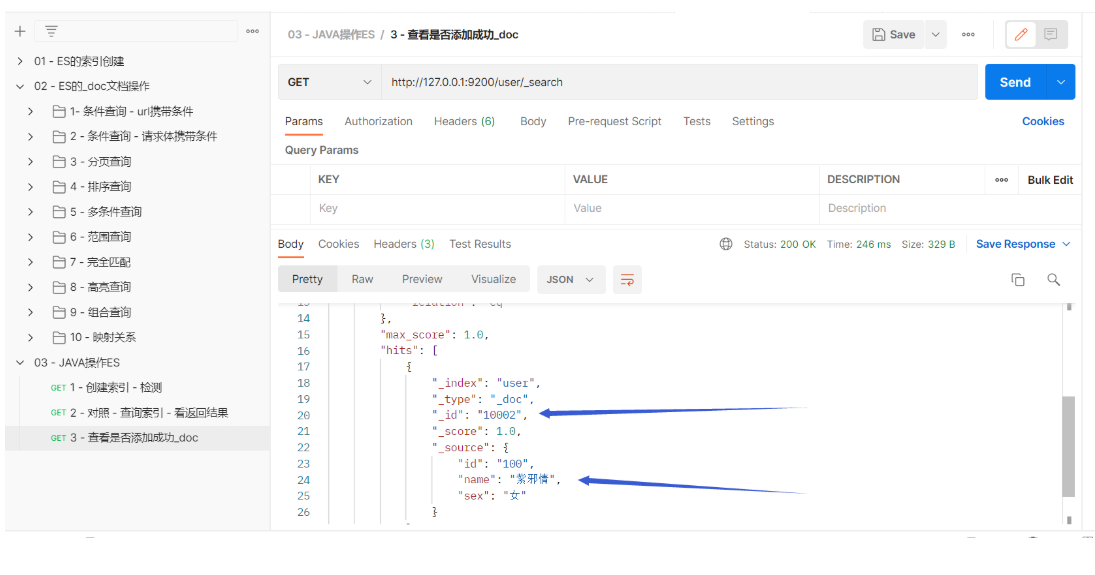Expand the 01 - ES的索引创建 collection
Image resolution: width=1095 pixels, height=575 pixels.
tap(20, 61)
